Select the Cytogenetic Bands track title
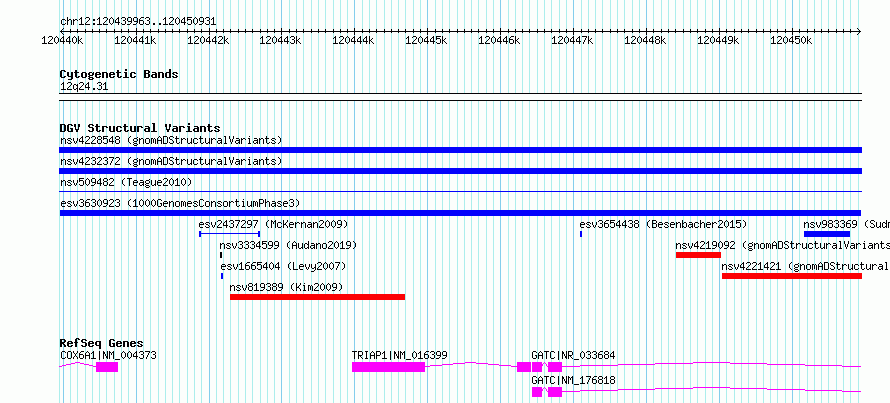890x403 pixels. pyautogui.click(x=119, y=74)
